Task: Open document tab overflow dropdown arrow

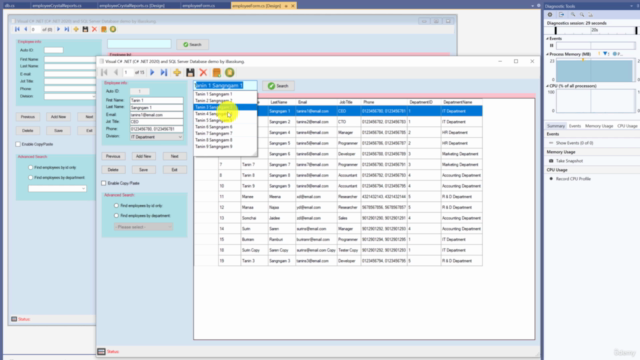Action: point(533,6)
